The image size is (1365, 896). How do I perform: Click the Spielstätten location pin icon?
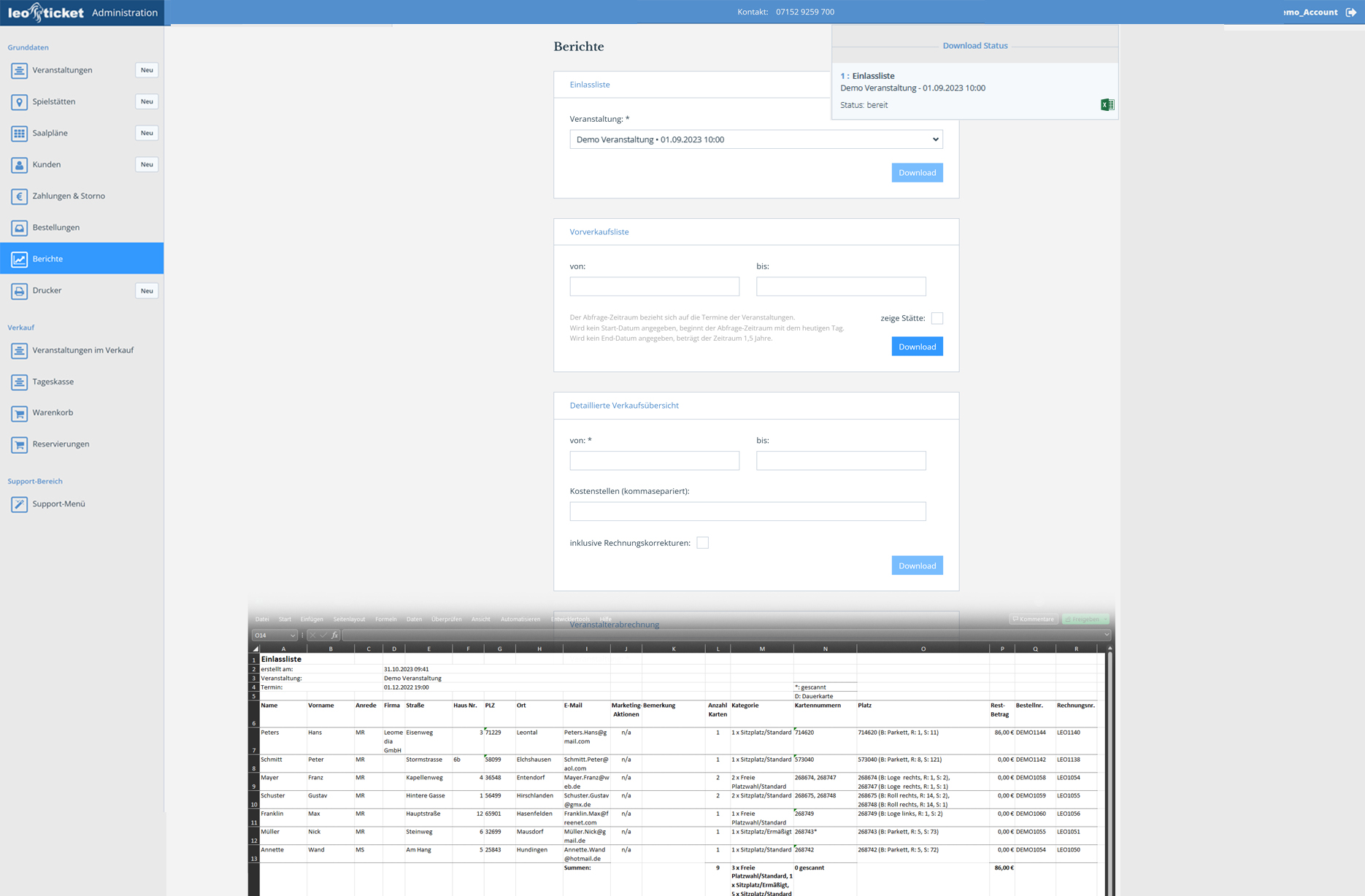click(x=20, y=102)
